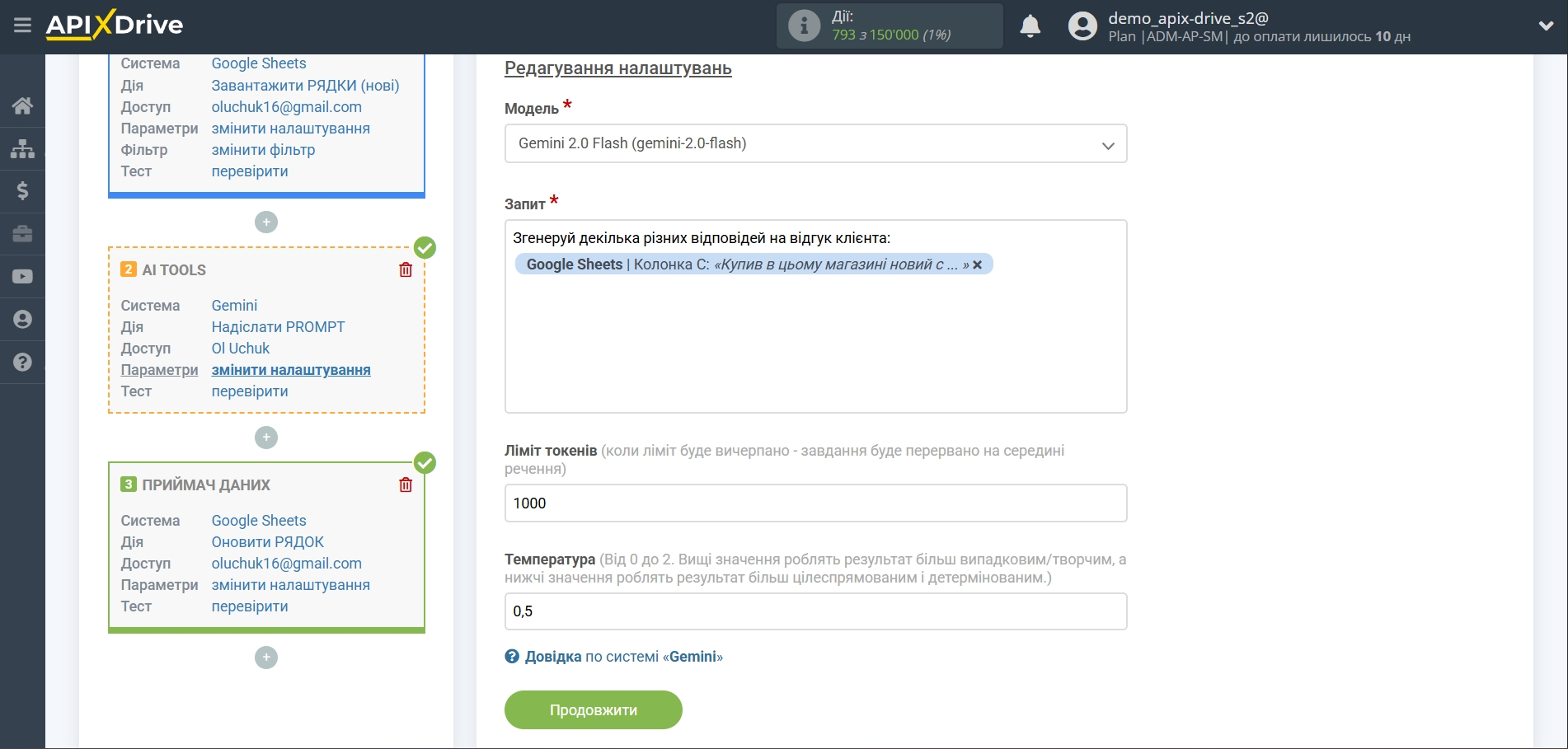Click the user avatar icon in header
This screenshot has width=1568, height=749.
coord(1082,26)
